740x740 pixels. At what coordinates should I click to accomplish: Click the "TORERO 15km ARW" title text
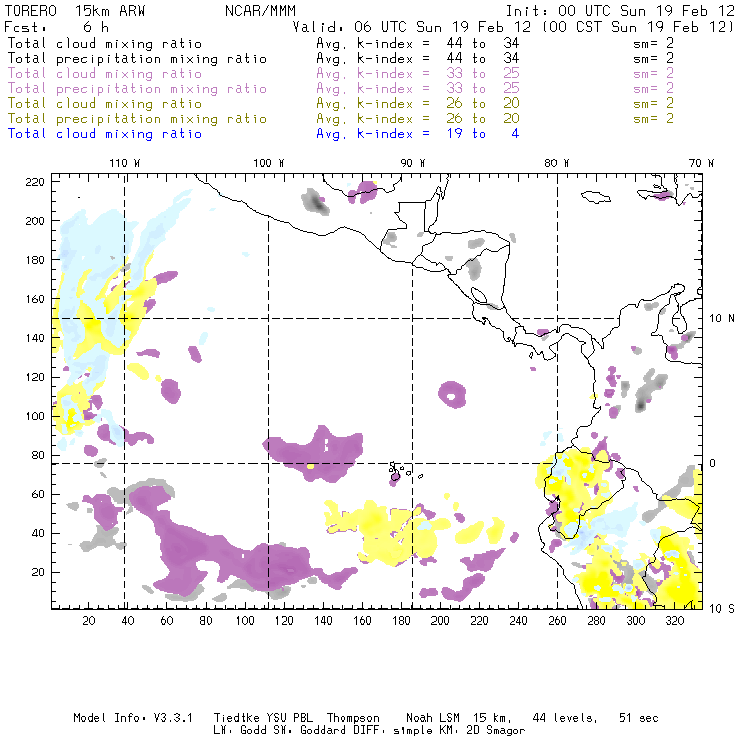[x=75, y=11]
